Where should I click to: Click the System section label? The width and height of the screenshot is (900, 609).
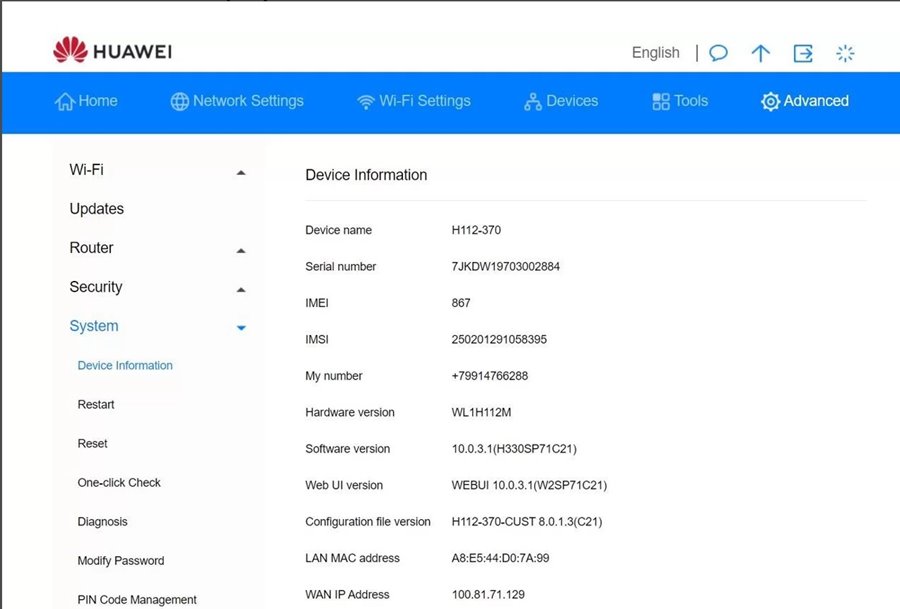click(x=94, y=326)
